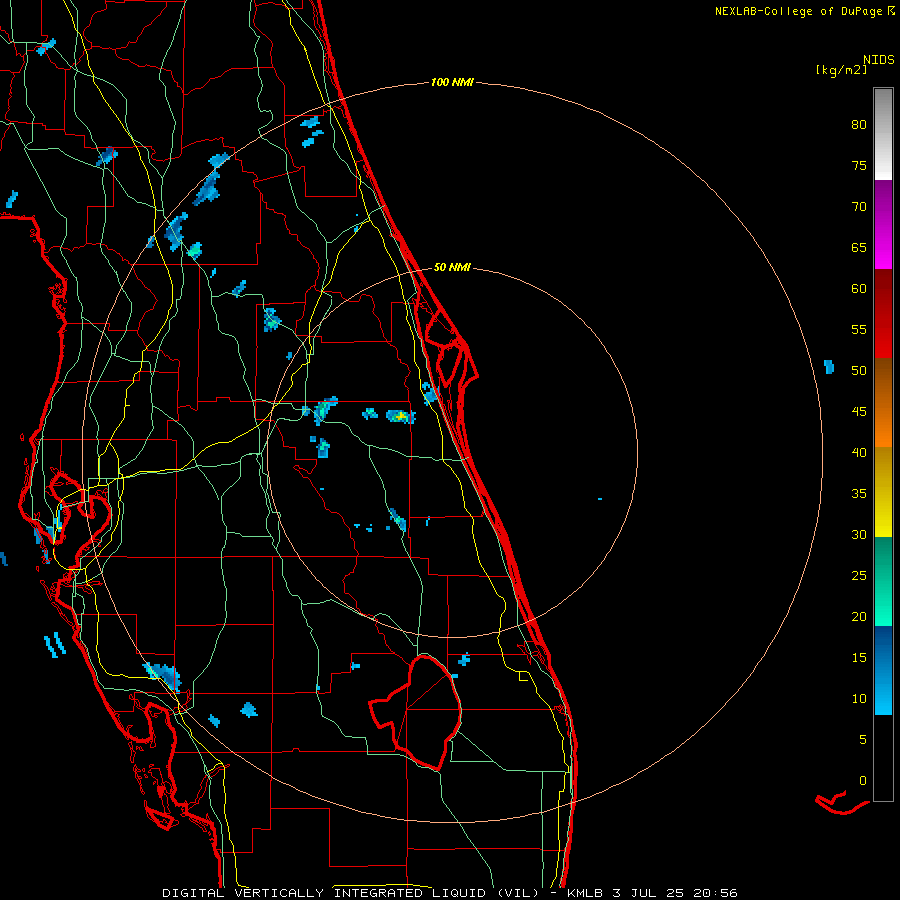Click the NEXLAB-College of DuPage header text
Screen dimensions: 900x900
798,11
